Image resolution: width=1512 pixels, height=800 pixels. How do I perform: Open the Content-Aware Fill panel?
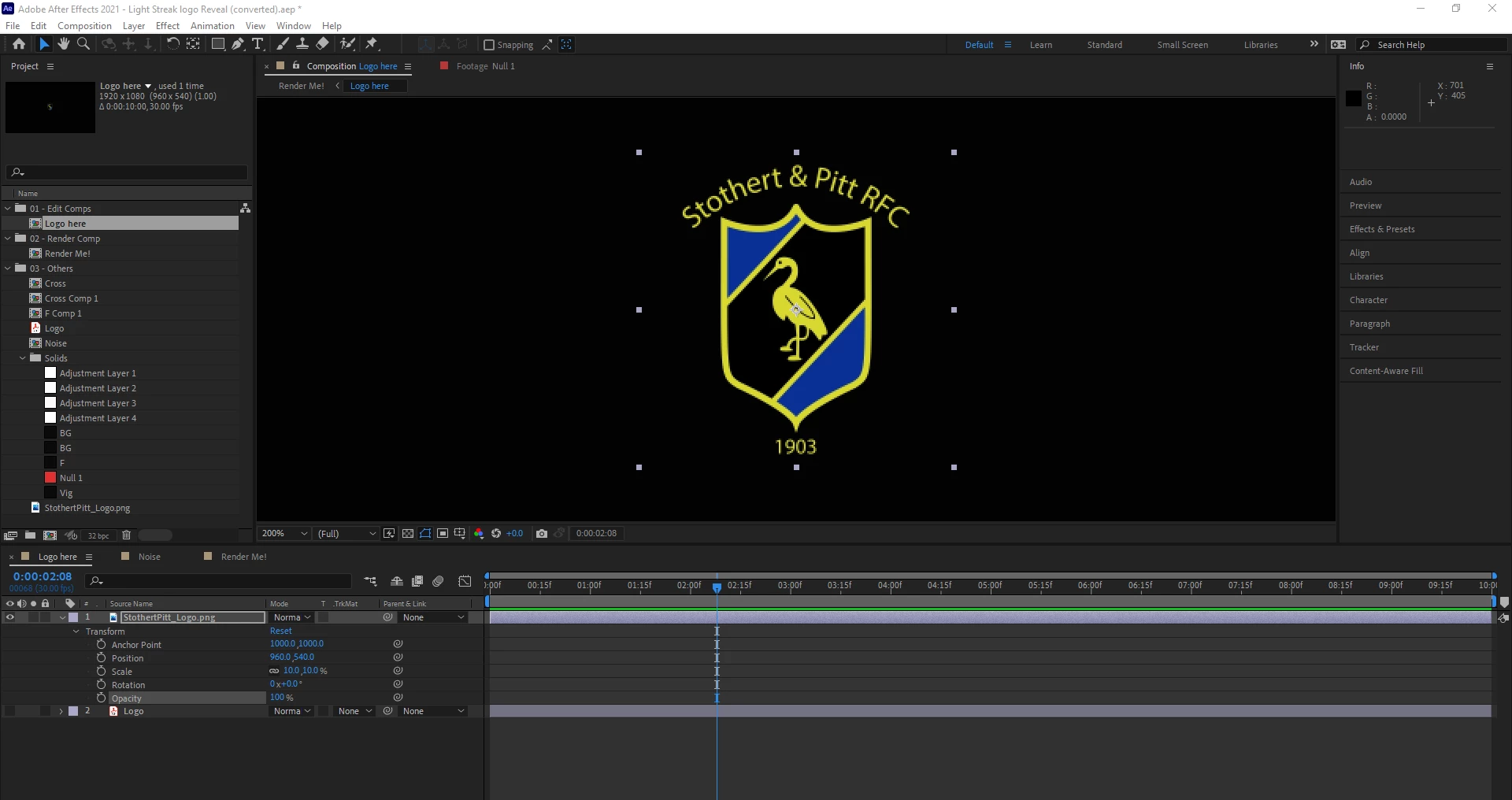(x=1386, y=371)
